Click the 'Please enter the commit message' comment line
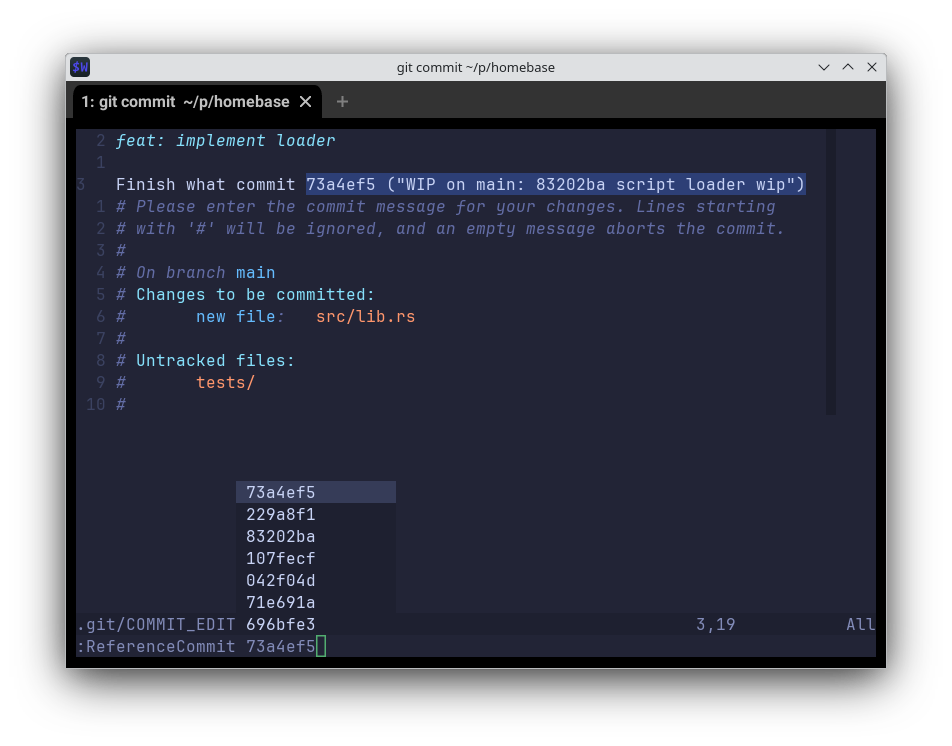The image size is (952, 746). 446,207
